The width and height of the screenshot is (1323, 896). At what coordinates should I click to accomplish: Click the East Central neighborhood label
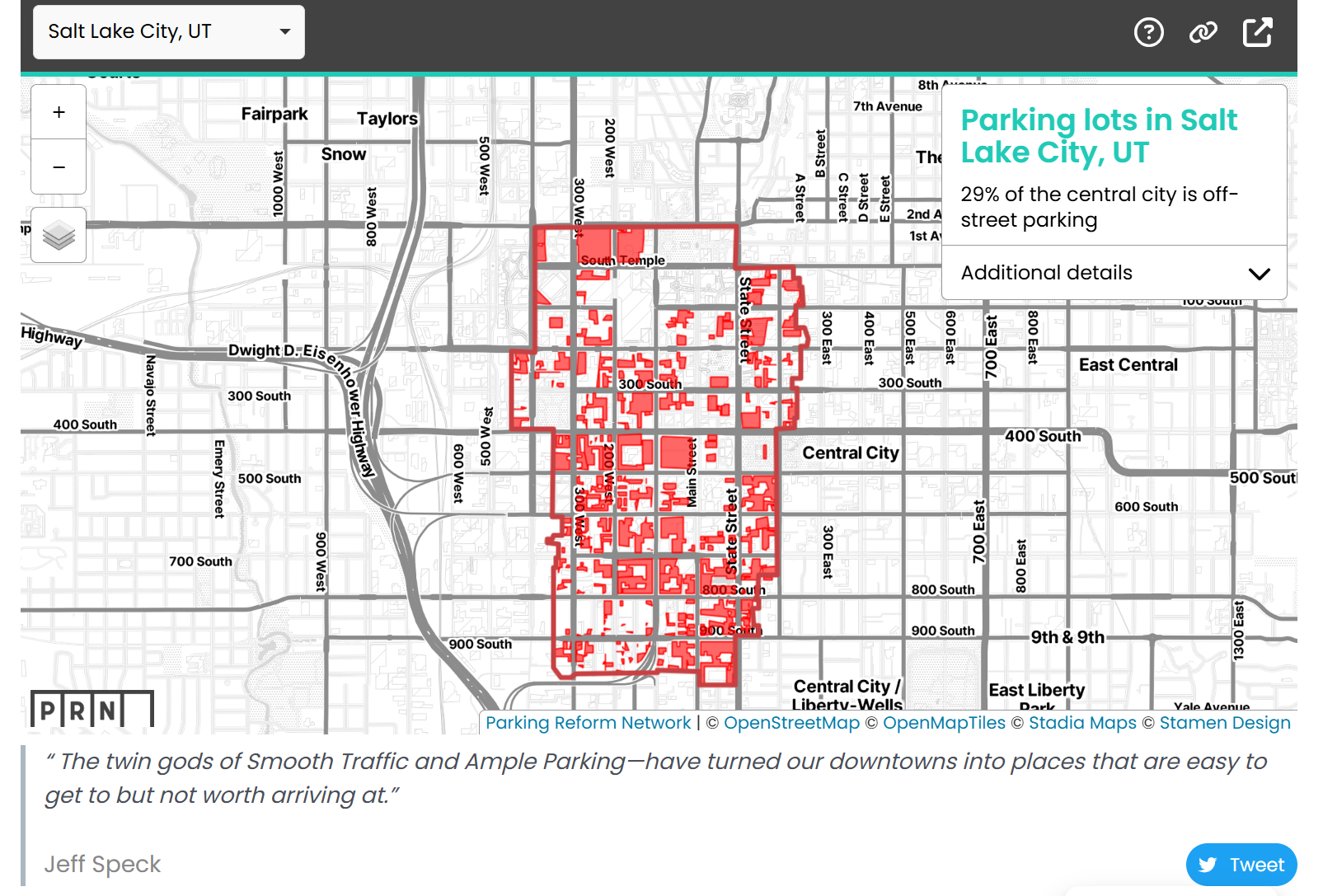(x=1128, y=365)
